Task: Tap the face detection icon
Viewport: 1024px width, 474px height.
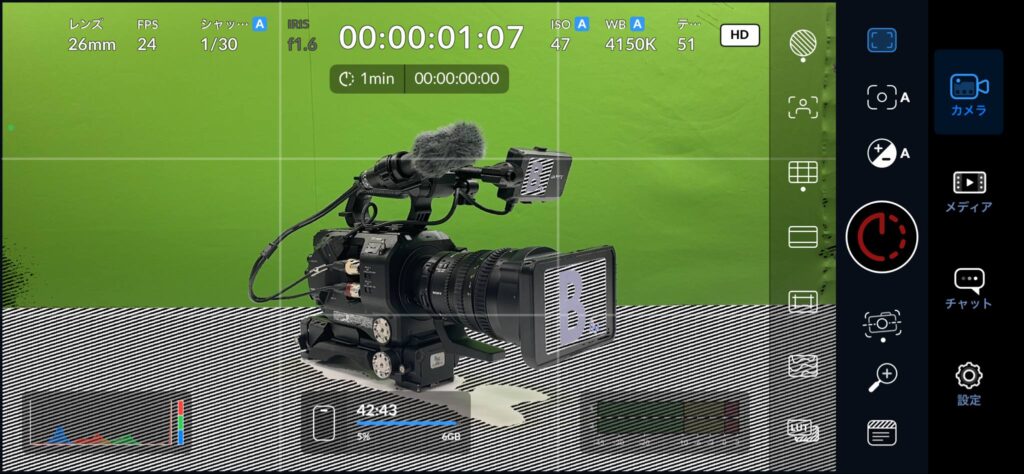Action: [803, 108]
